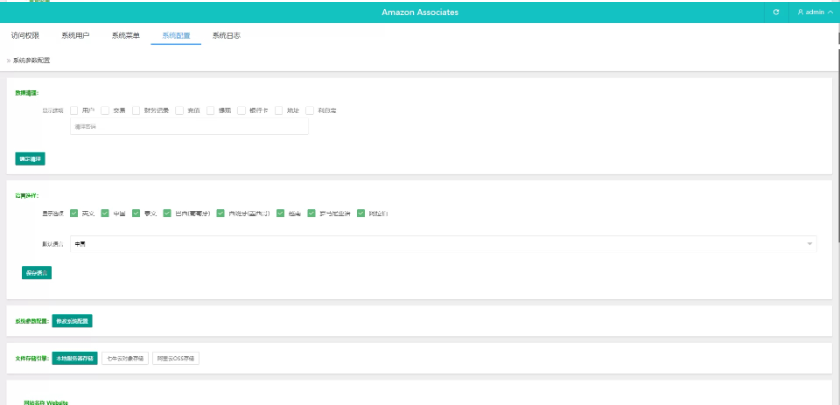Image resolution: width=840 pixels, height=405 pixels.
Task: Check the 地址 cleanup checkbox
Action: click(279, 110)
